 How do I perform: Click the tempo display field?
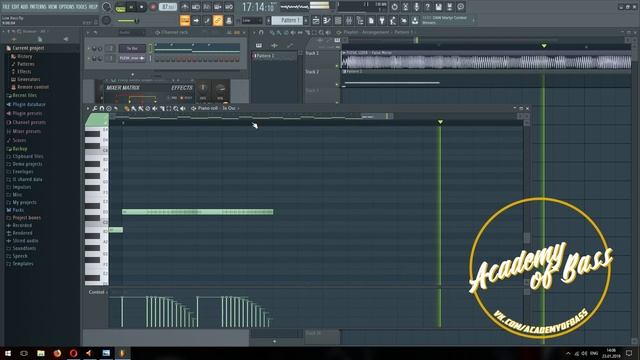pos(168,7)
